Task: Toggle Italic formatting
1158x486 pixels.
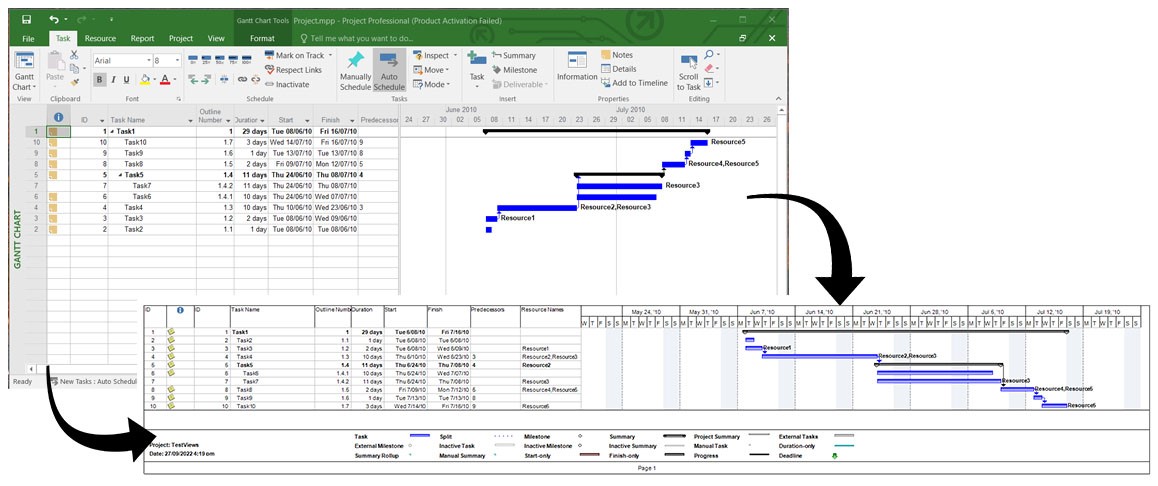Action: point(113,80)
